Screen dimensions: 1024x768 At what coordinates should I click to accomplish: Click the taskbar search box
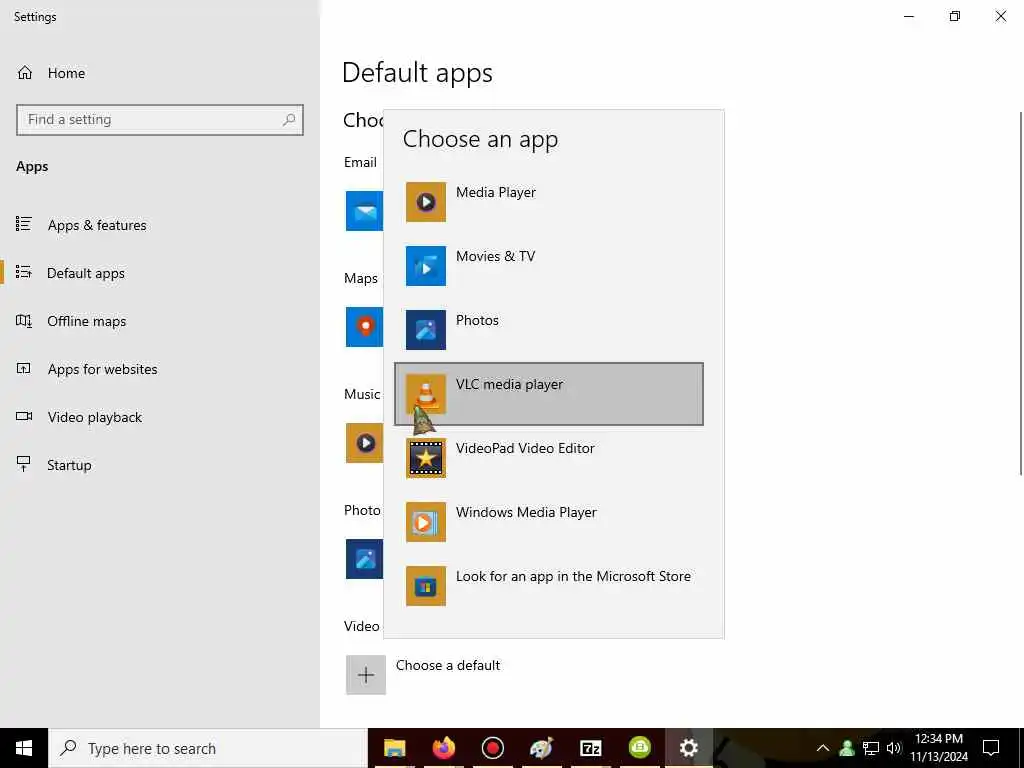tap(208, 748)
